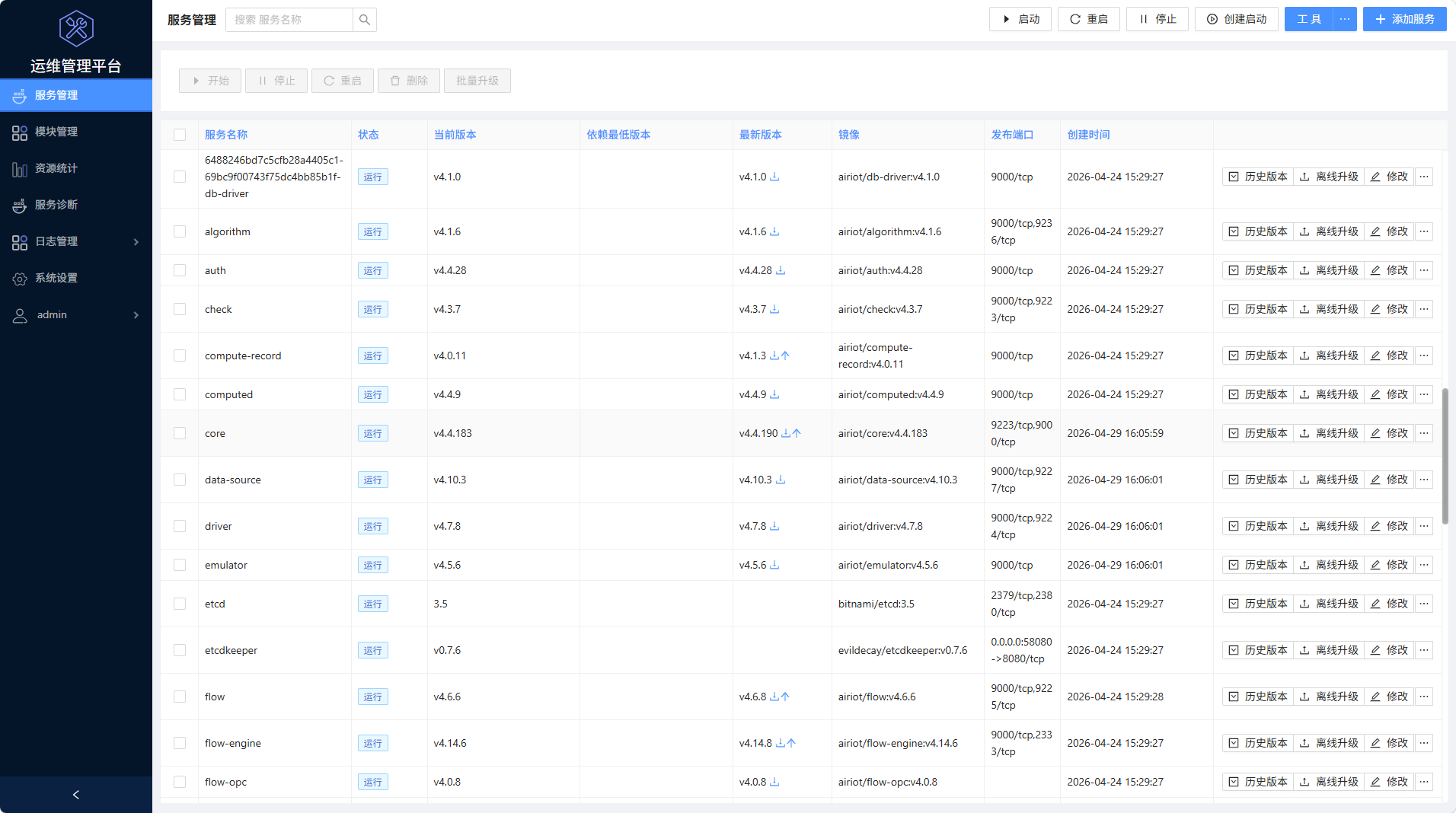Click the top 启动 button
Viewport: 1456px width, 813px height.
pyautogui.click(x=1020, y=19)
